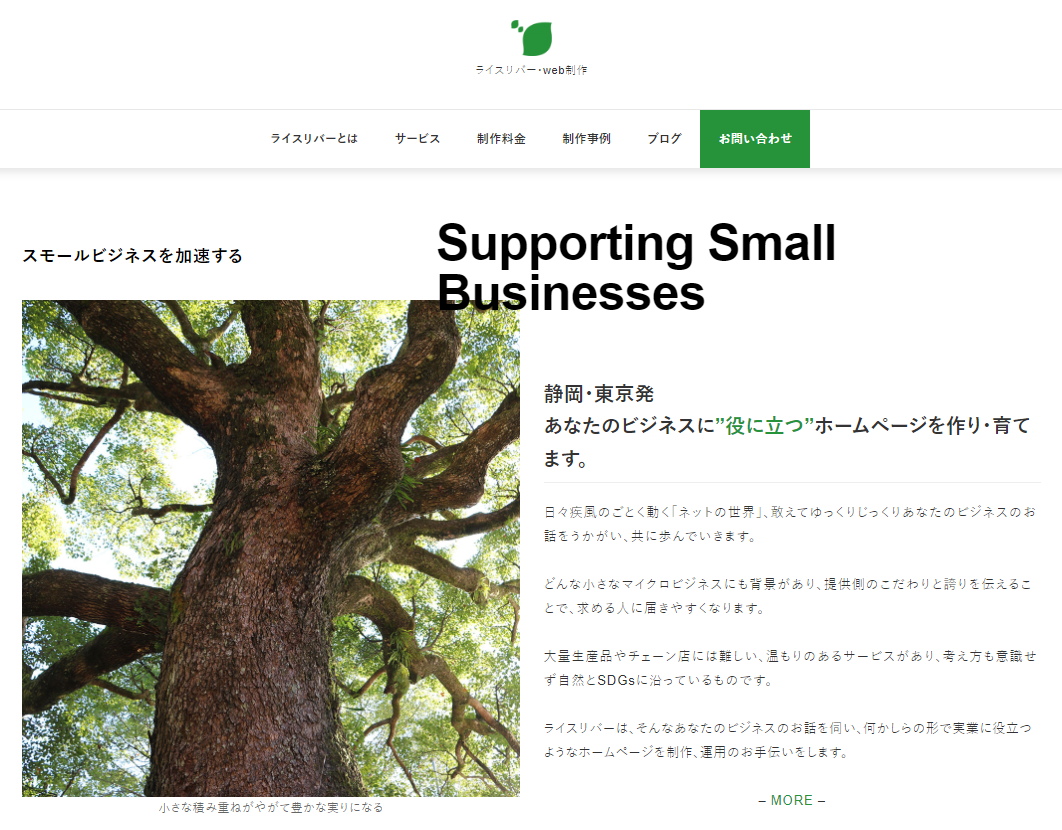Click the green leaf logo icon

(532, 37)
